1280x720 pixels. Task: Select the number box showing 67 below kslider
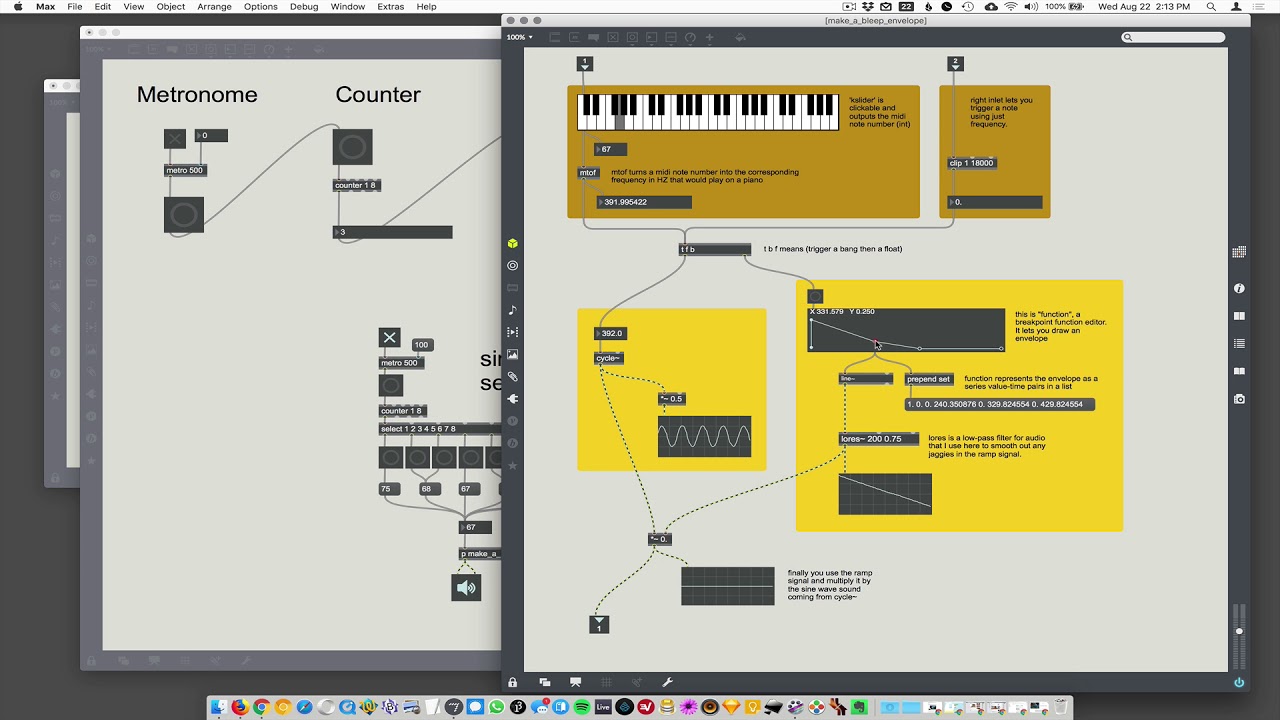click(x=611, y=149)
